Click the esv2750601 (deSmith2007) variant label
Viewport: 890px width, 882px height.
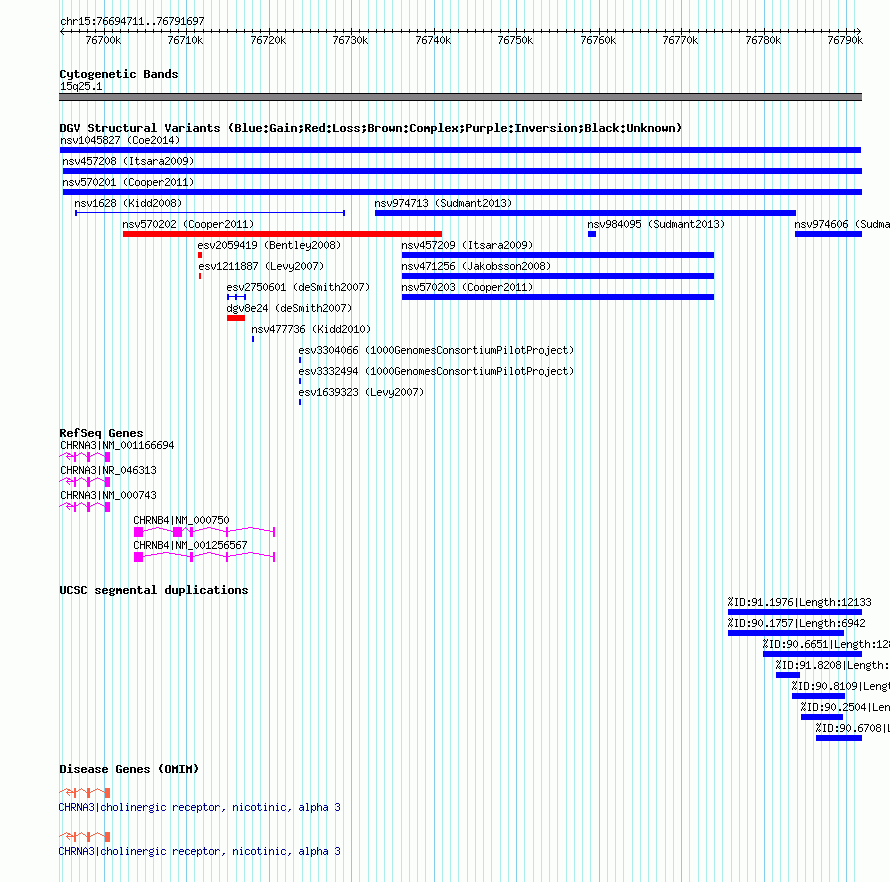click(x=298, y=287)
